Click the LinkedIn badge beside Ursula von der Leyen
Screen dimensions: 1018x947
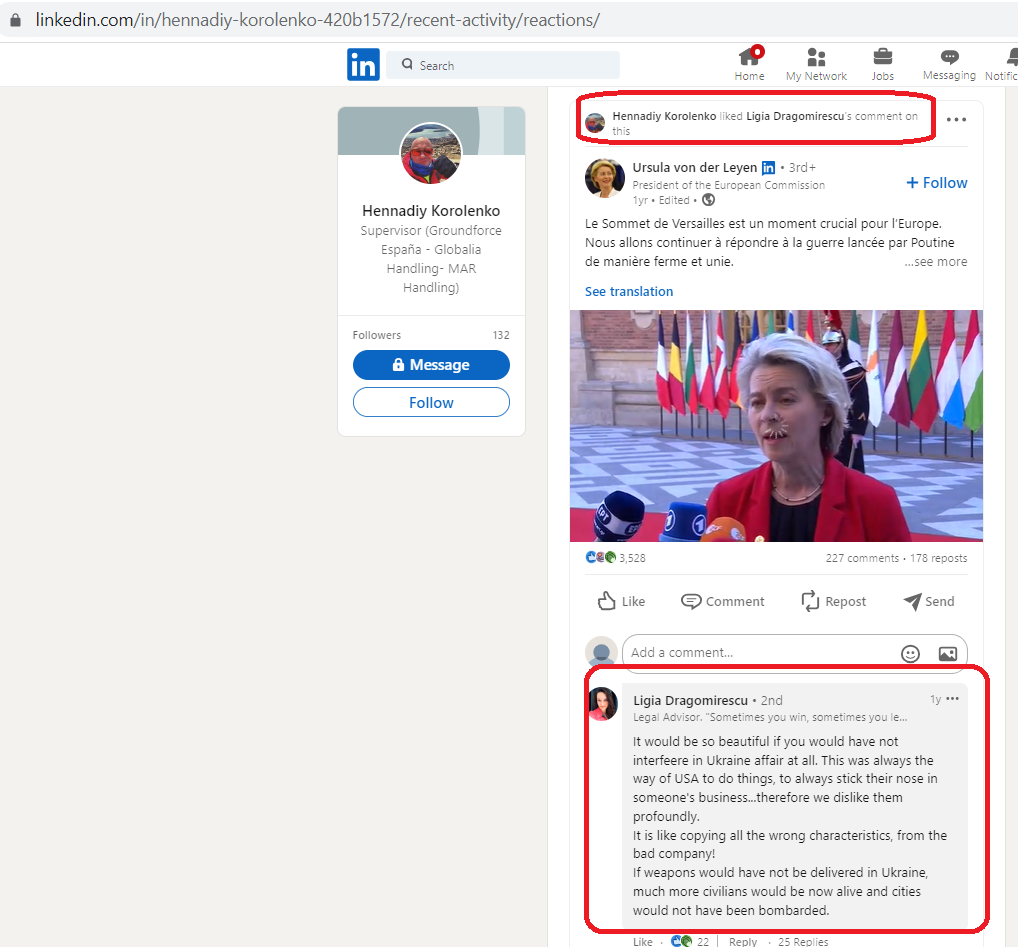(768, 167)
